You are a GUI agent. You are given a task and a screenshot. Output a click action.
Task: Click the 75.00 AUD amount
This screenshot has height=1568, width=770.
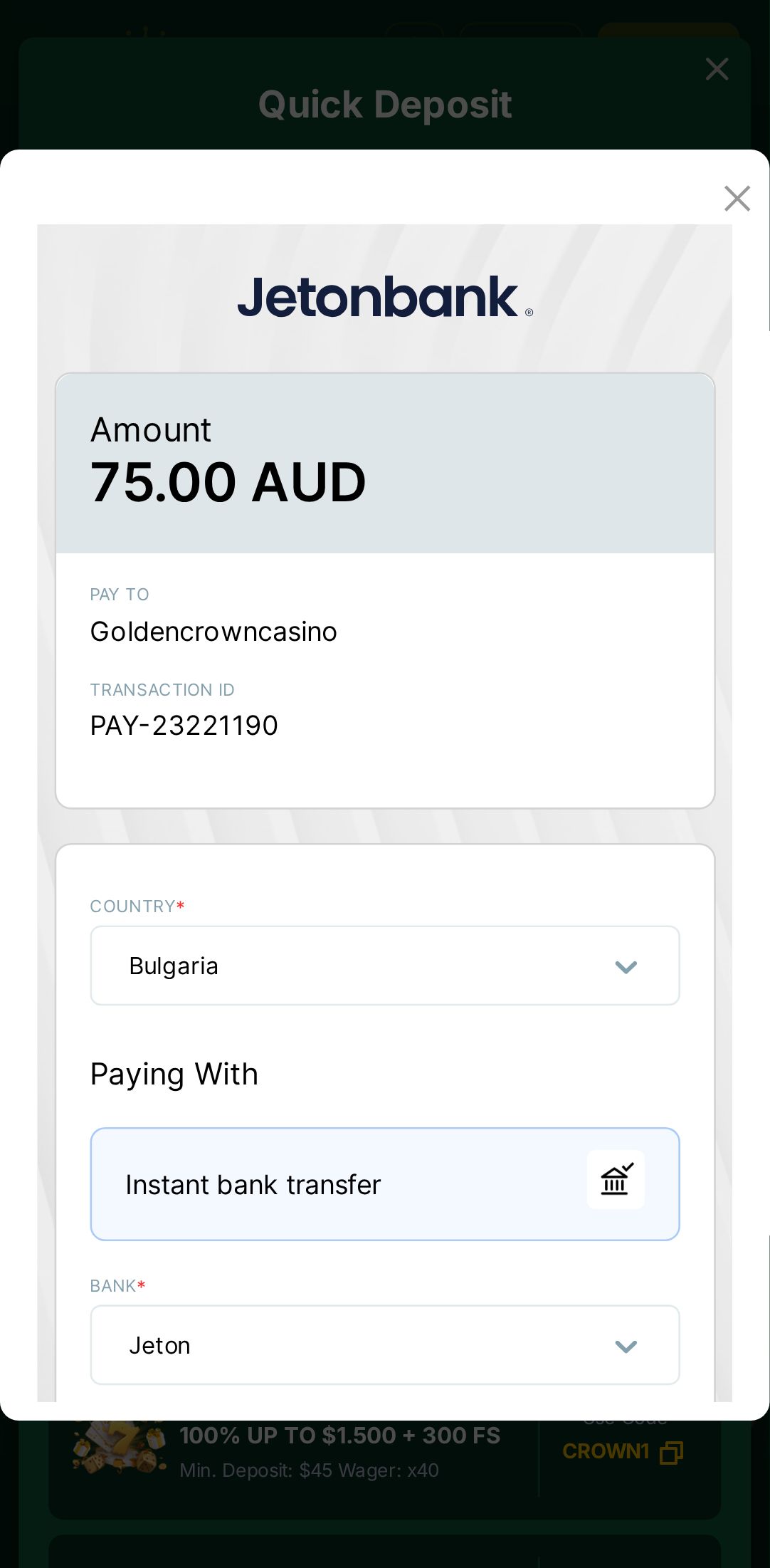pyautogui.click(x=228, y=482)
